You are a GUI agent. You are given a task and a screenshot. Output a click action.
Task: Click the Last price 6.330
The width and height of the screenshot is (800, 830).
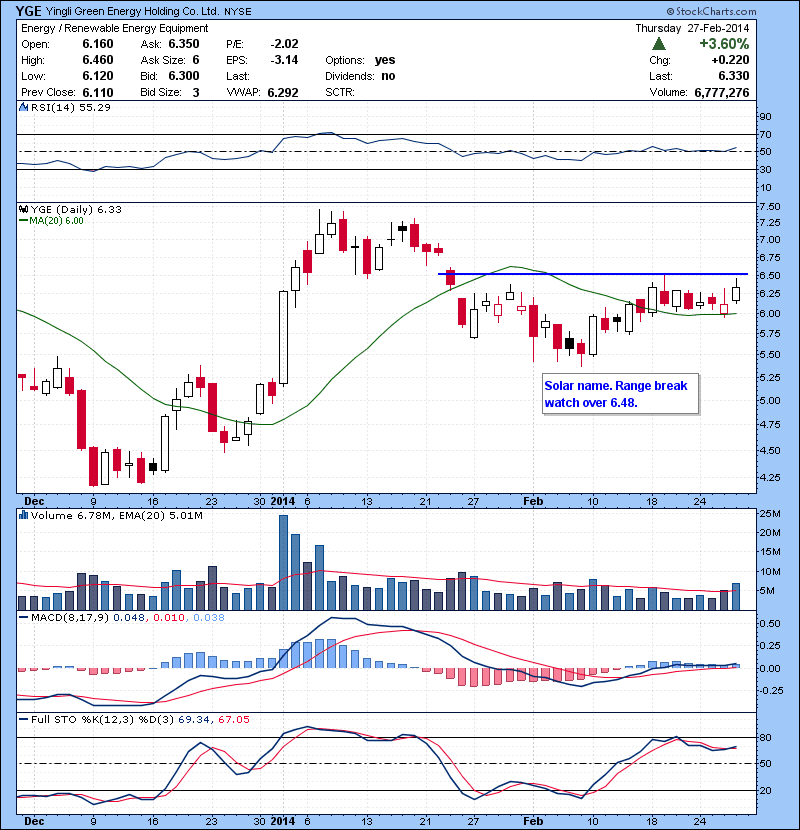734,76
